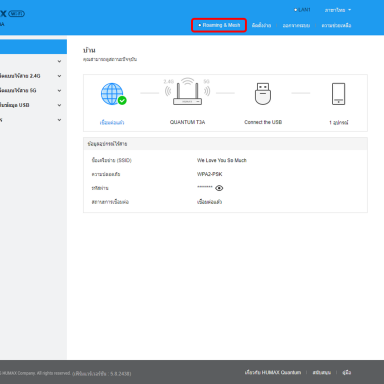The height and width of the screenshot is (384, 384).
Task: Click the Wi-Fi badge beside the logo
Action: point(16,14)
